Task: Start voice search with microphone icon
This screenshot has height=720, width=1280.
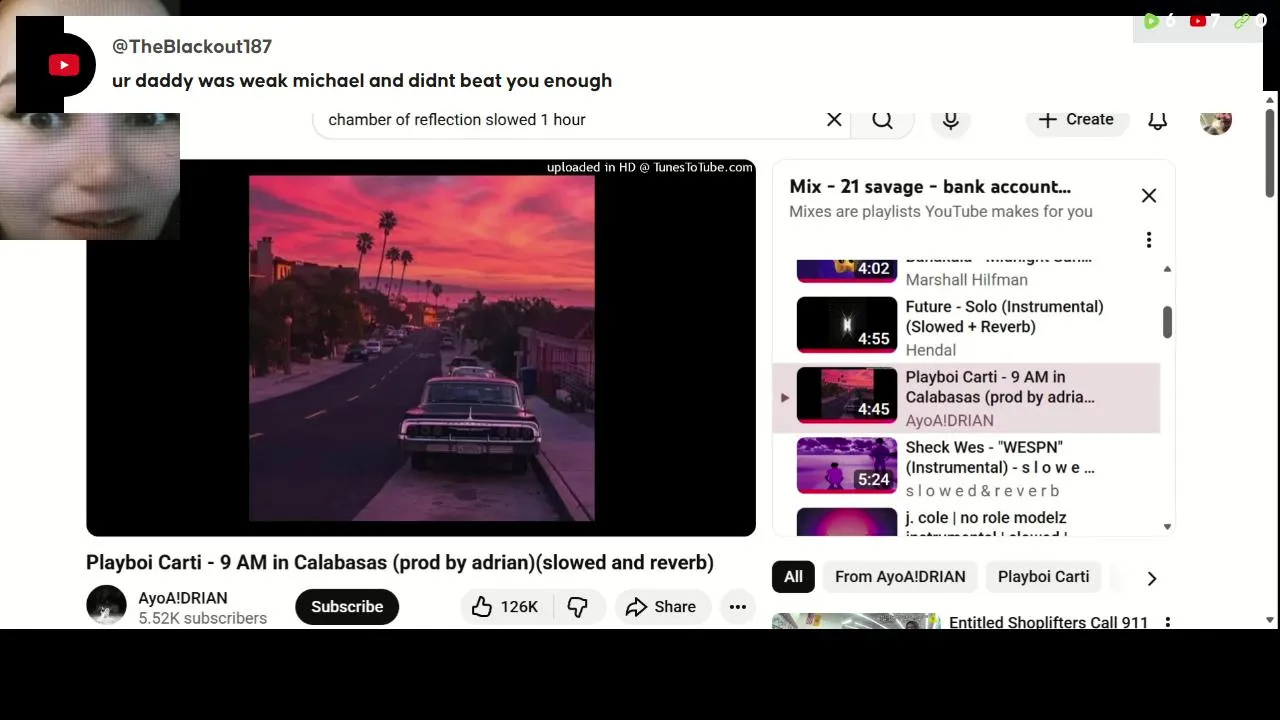Action: pyautogui.click(x=951, y=120)
